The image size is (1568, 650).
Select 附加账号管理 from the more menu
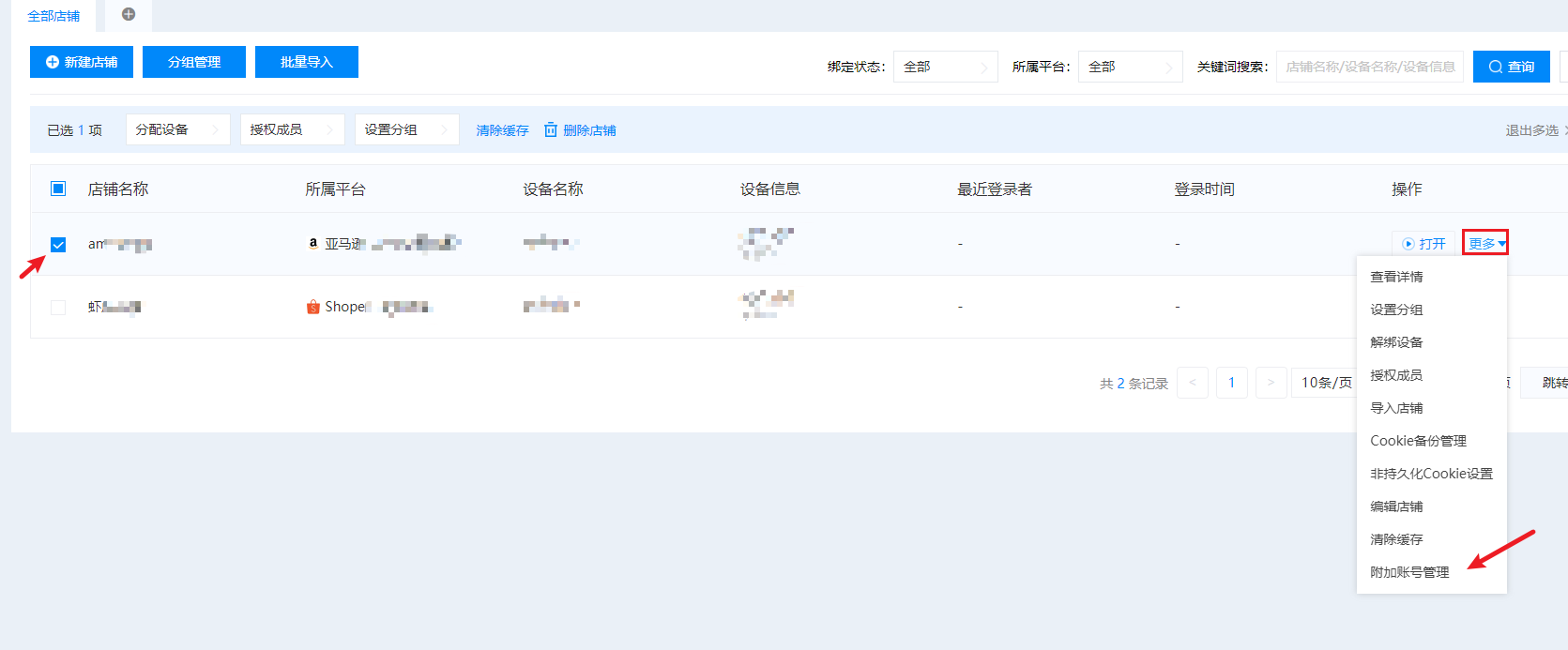(1409, 572)
